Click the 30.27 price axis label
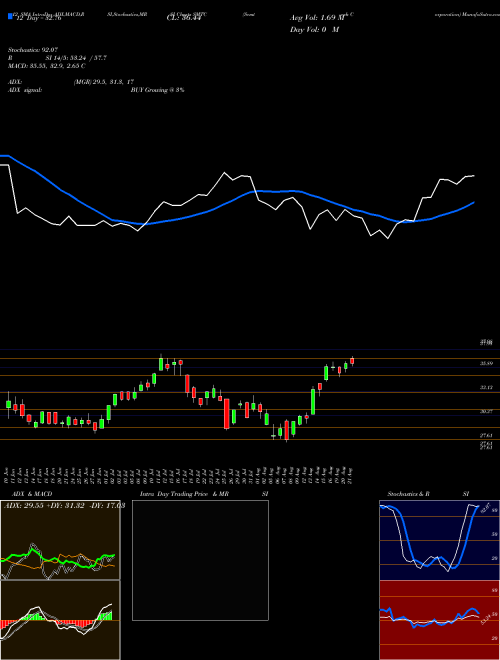This screenshot has height=660, width=500. tap(487, 411)
